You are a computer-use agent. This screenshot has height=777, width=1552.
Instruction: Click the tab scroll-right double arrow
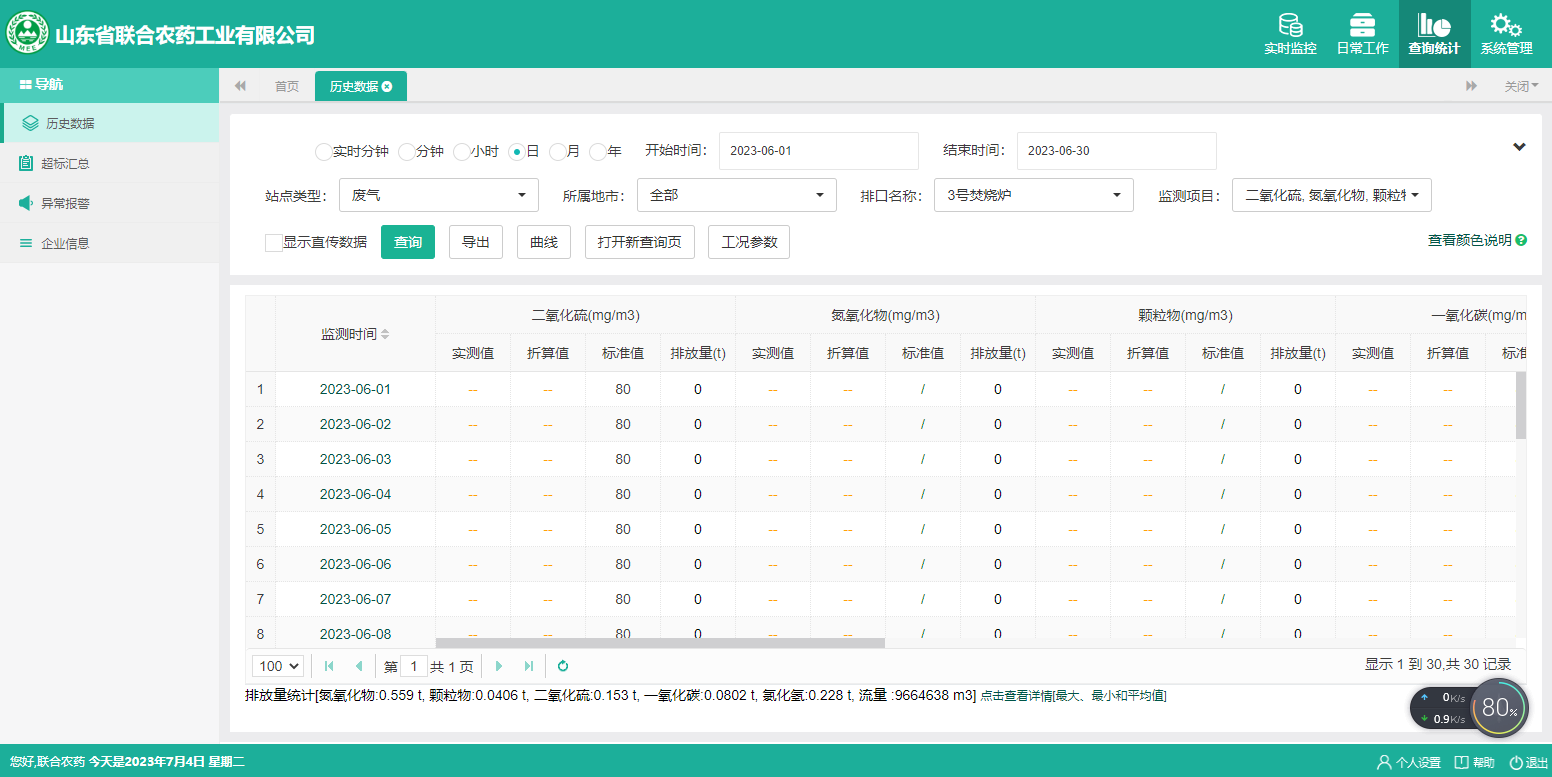tap(1471, 86)
